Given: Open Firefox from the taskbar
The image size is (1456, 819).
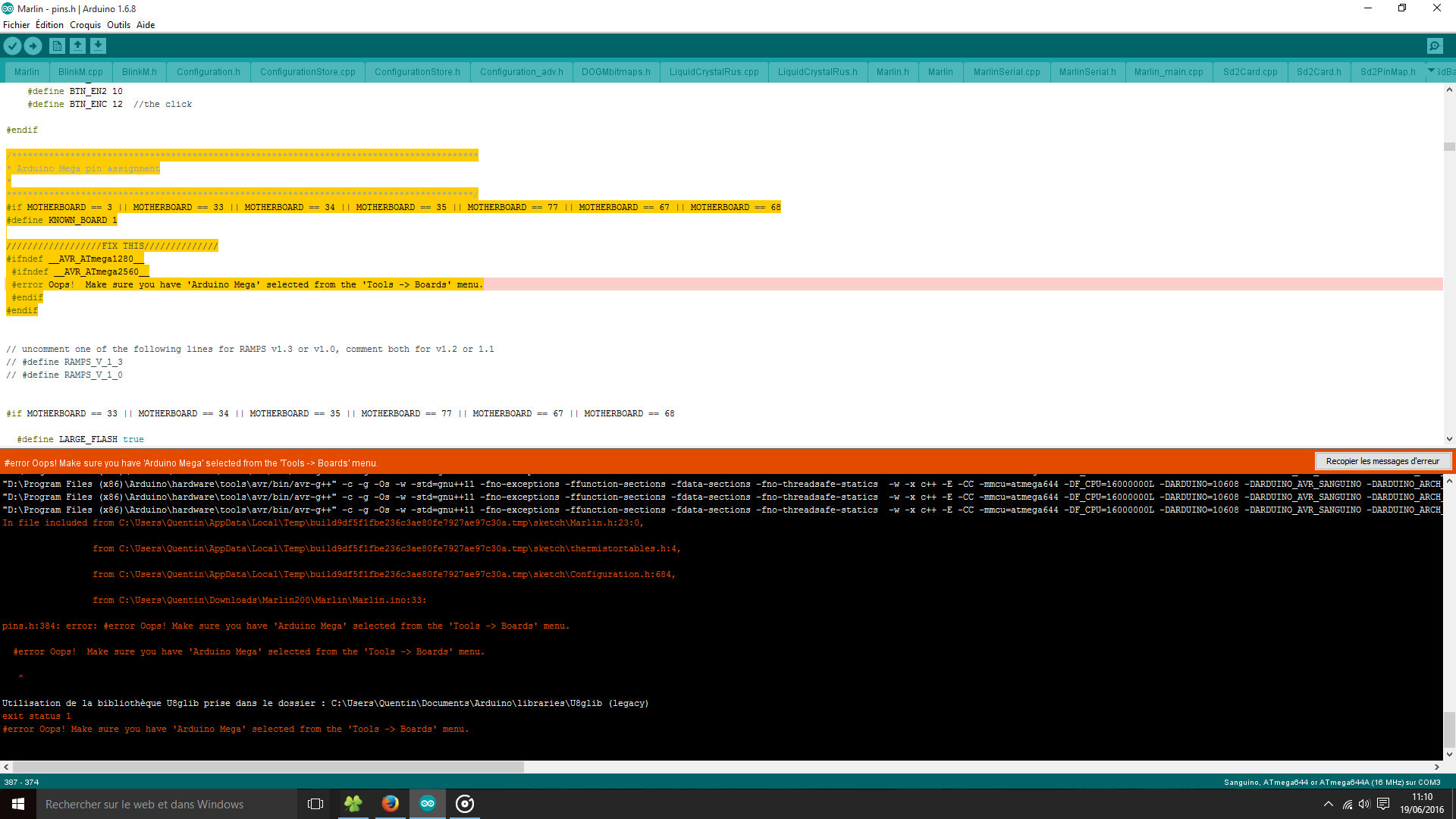Looking at the screenshot, I should 390,804.
